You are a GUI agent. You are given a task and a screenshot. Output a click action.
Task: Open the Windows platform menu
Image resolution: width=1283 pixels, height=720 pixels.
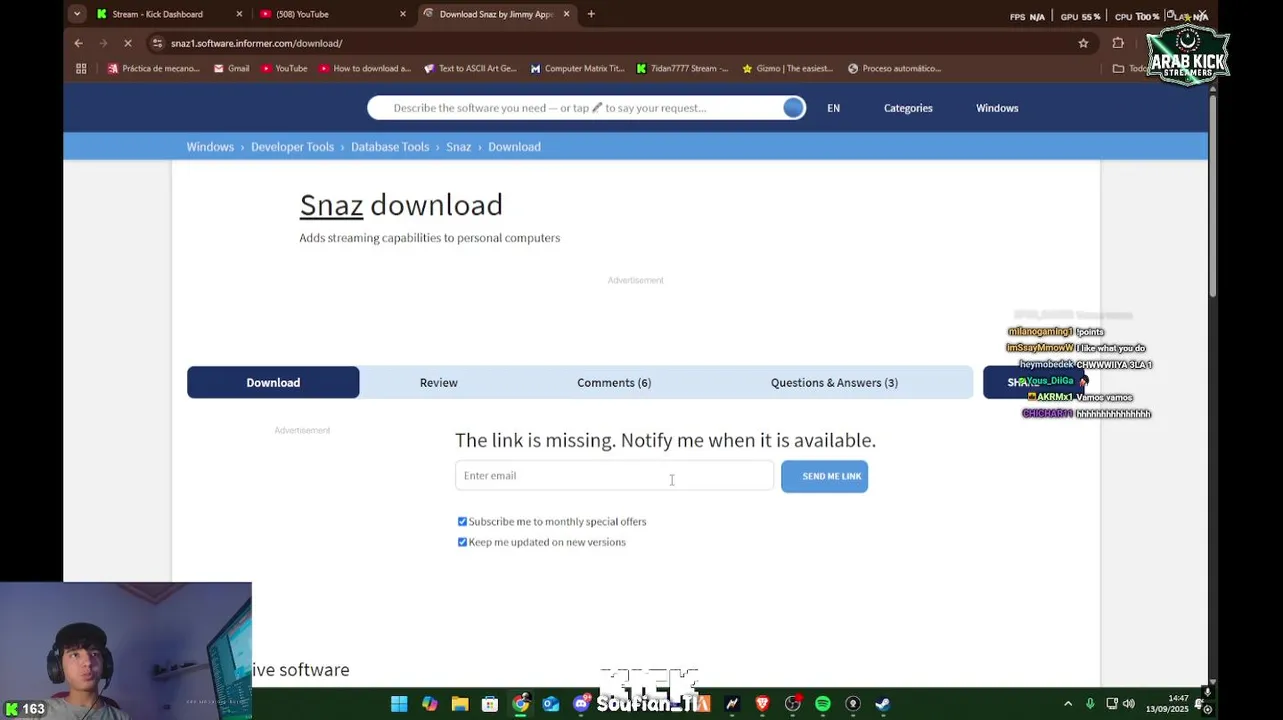click(997, 108)
